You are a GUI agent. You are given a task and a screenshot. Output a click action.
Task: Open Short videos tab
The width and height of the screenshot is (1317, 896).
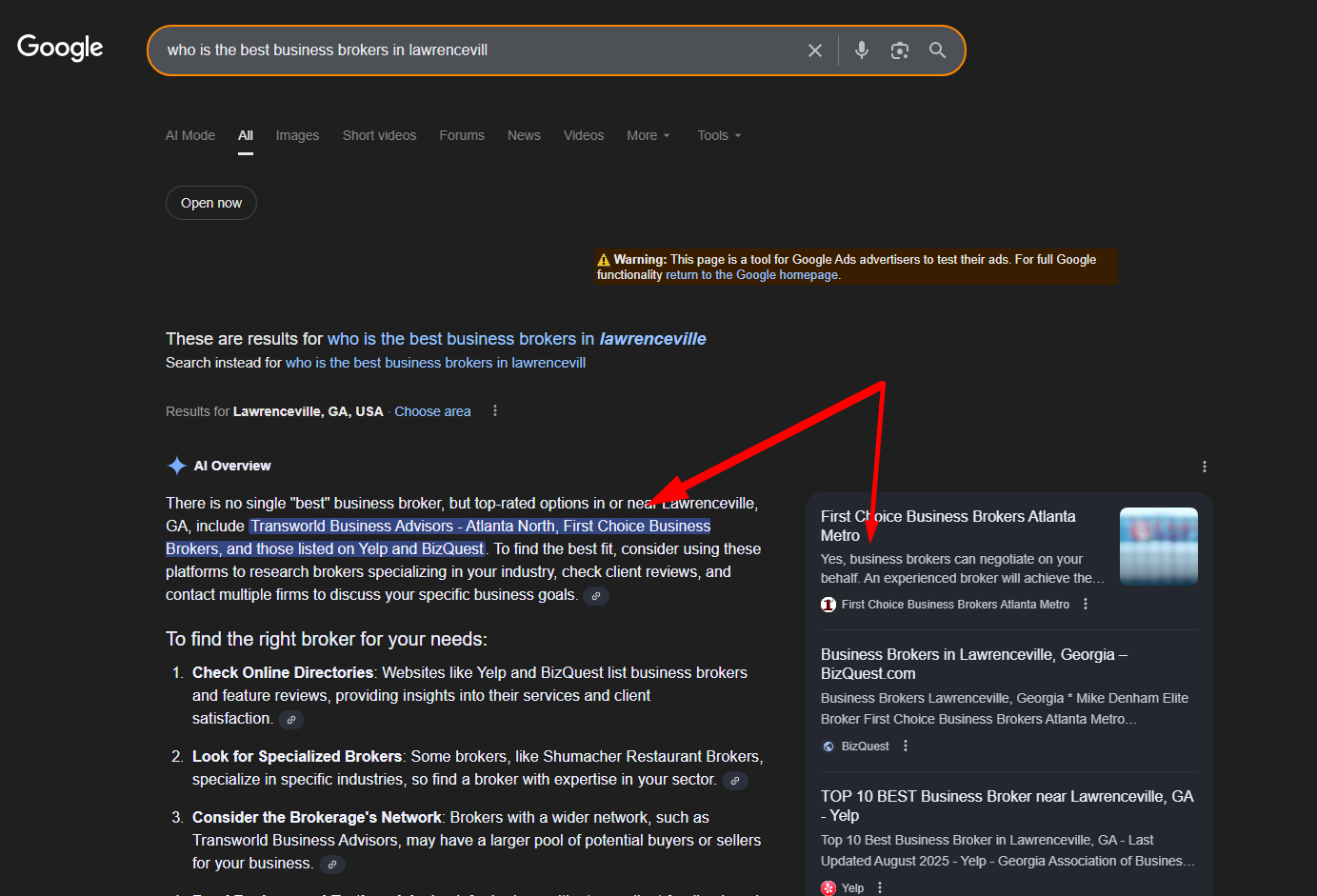[380, 135]
